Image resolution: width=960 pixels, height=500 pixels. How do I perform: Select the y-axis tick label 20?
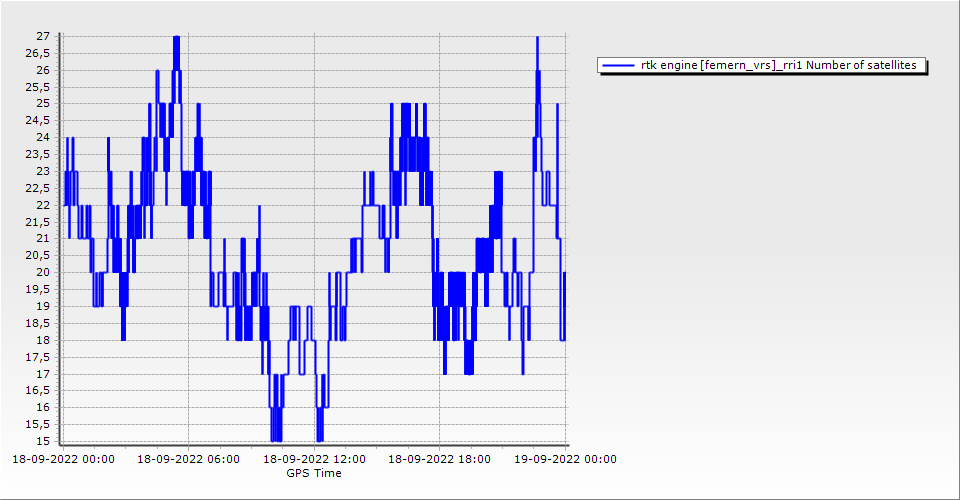click(x=43, y=272)
